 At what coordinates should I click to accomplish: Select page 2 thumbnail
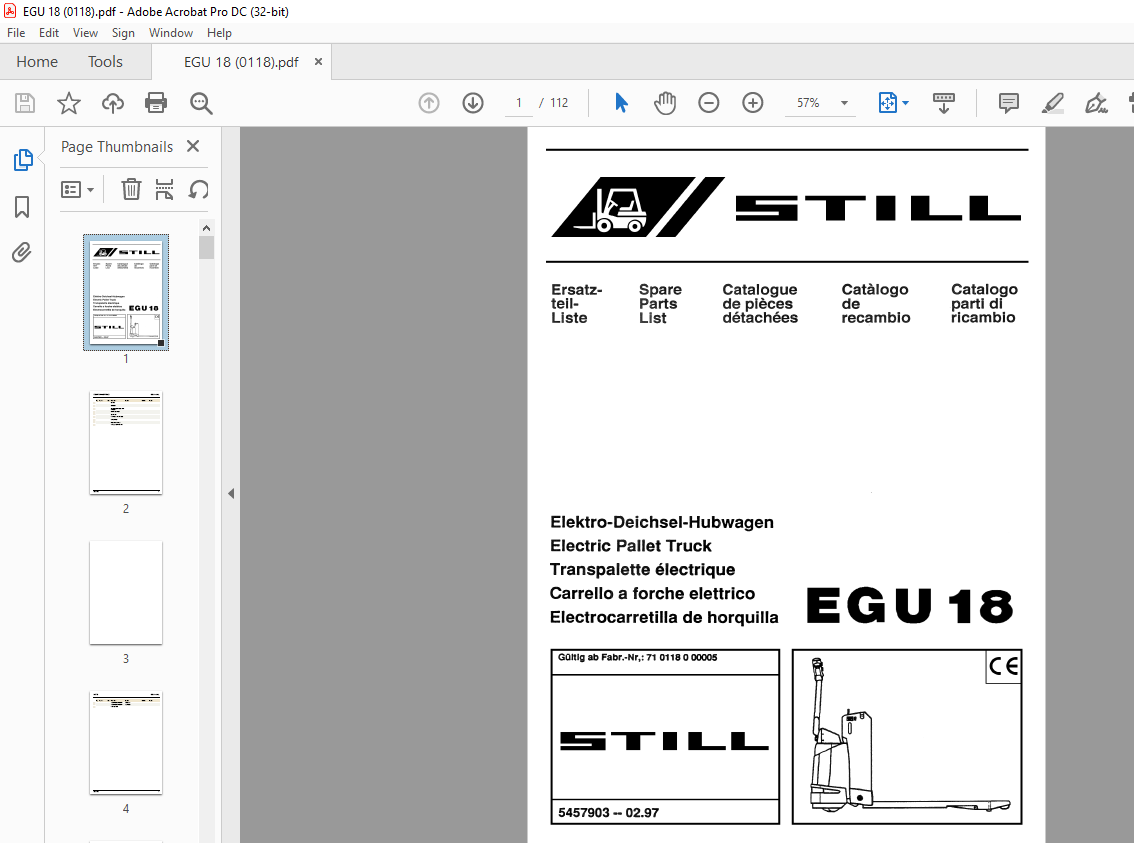click(126, 443)
